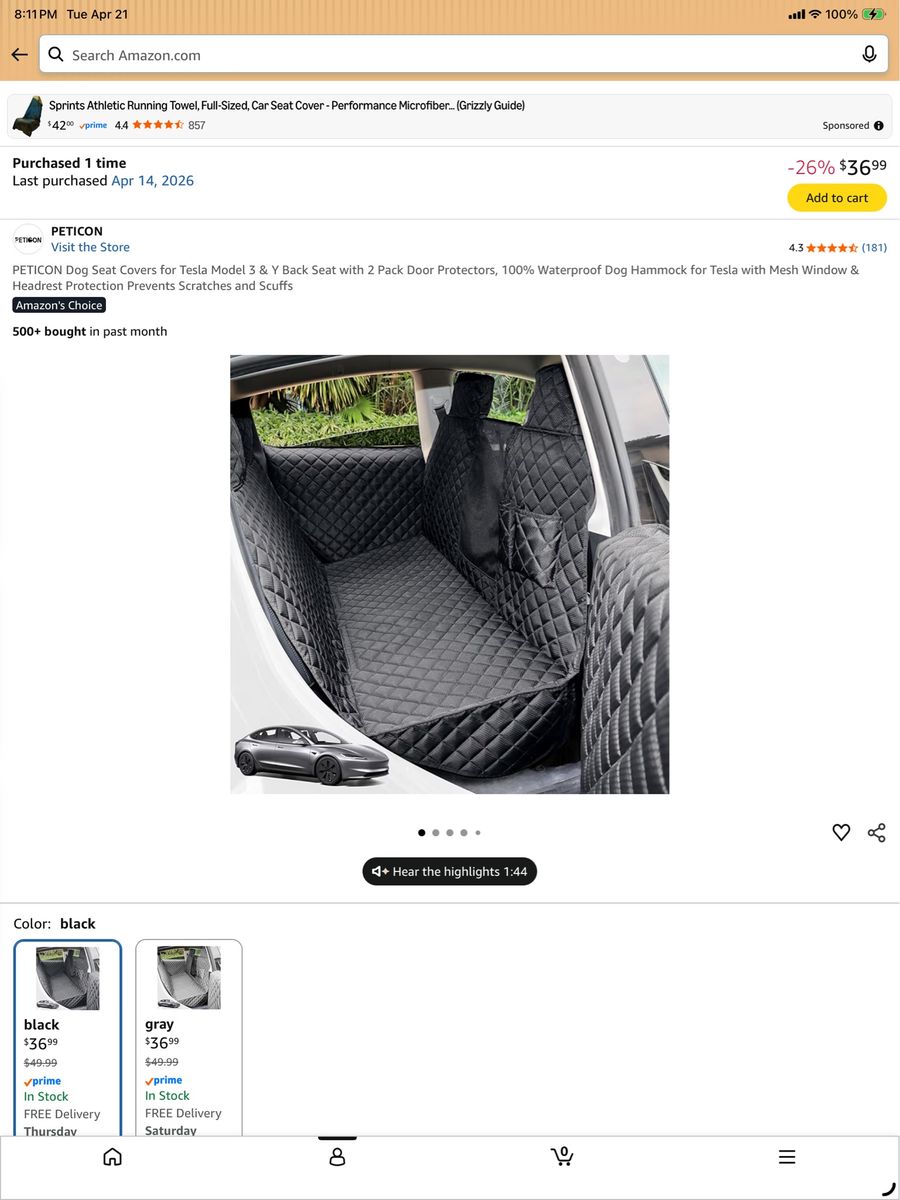Screen dimensions: 900x1200
Task: Open the Visit the Store link
Action: point(90,247)
